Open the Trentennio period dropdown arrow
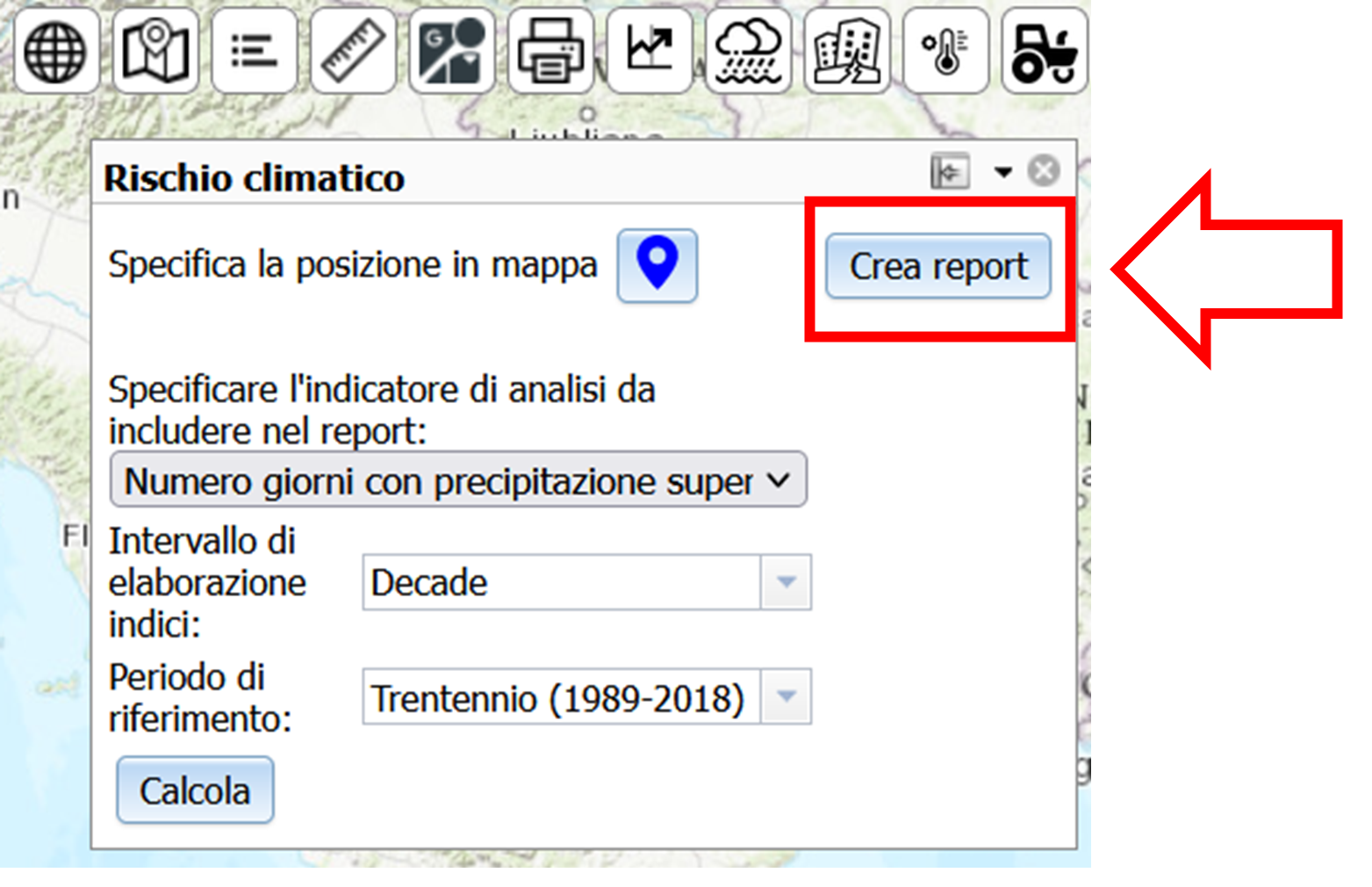This screenshot has width=1372, height=887. 787,696
